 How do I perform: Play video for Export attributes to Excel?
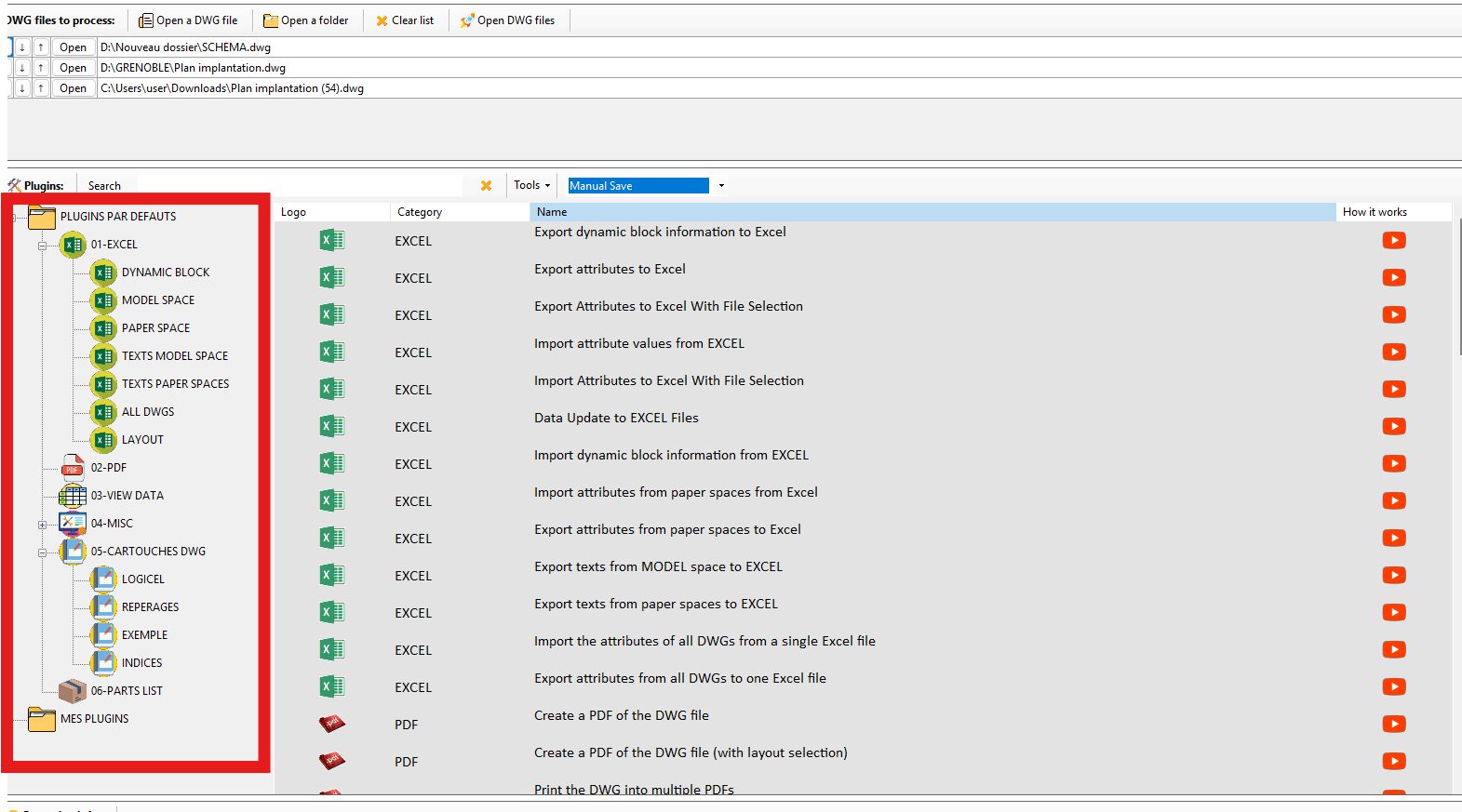[1393, 277]
